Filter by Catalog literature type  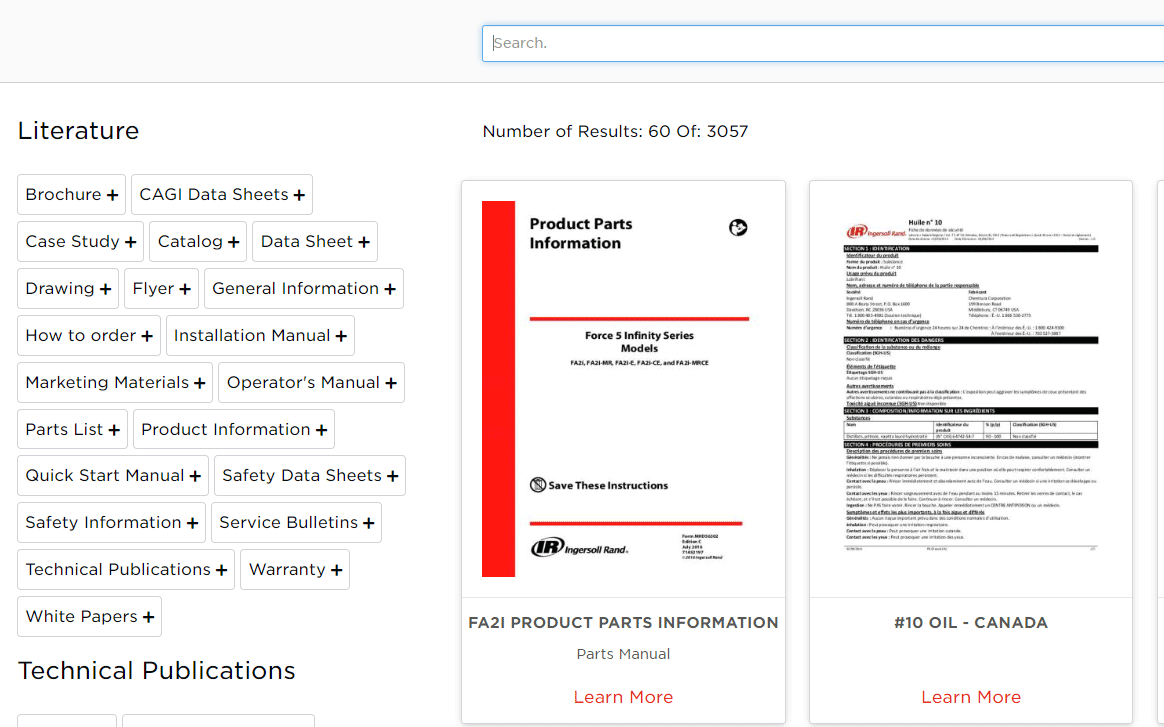pyautogui.click(x=197, y=241)
